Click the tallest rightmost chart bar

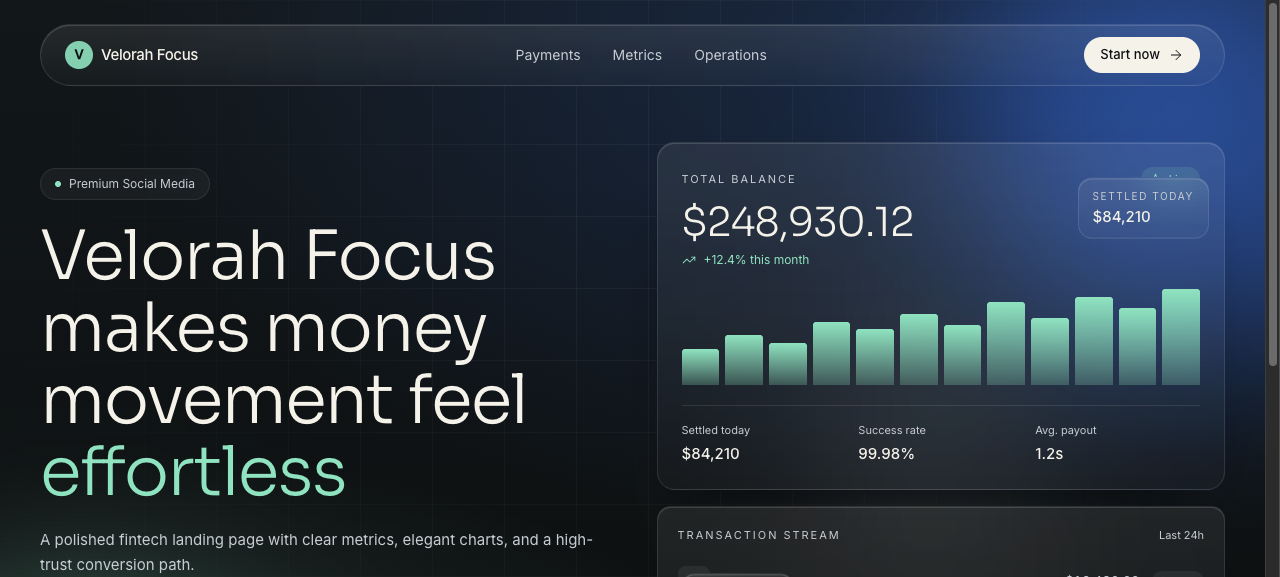click(x=1181, y=337)
